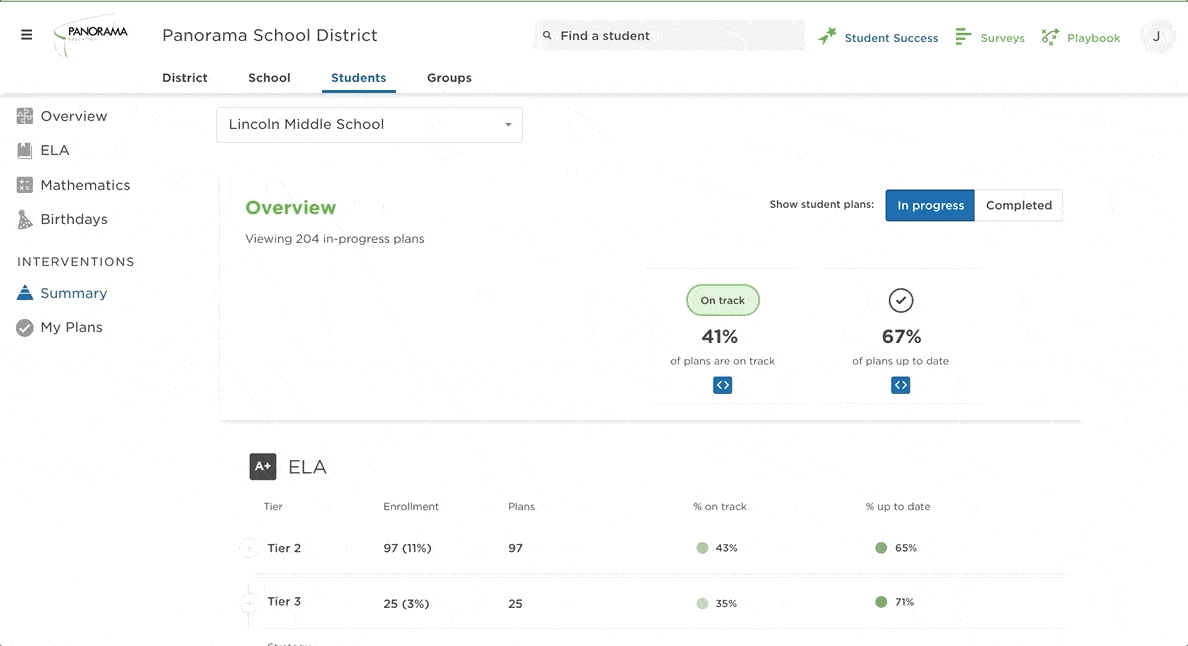Open Overview in the sidebar
This screenshot has width=1188, height=646.
tap(73, 116)
